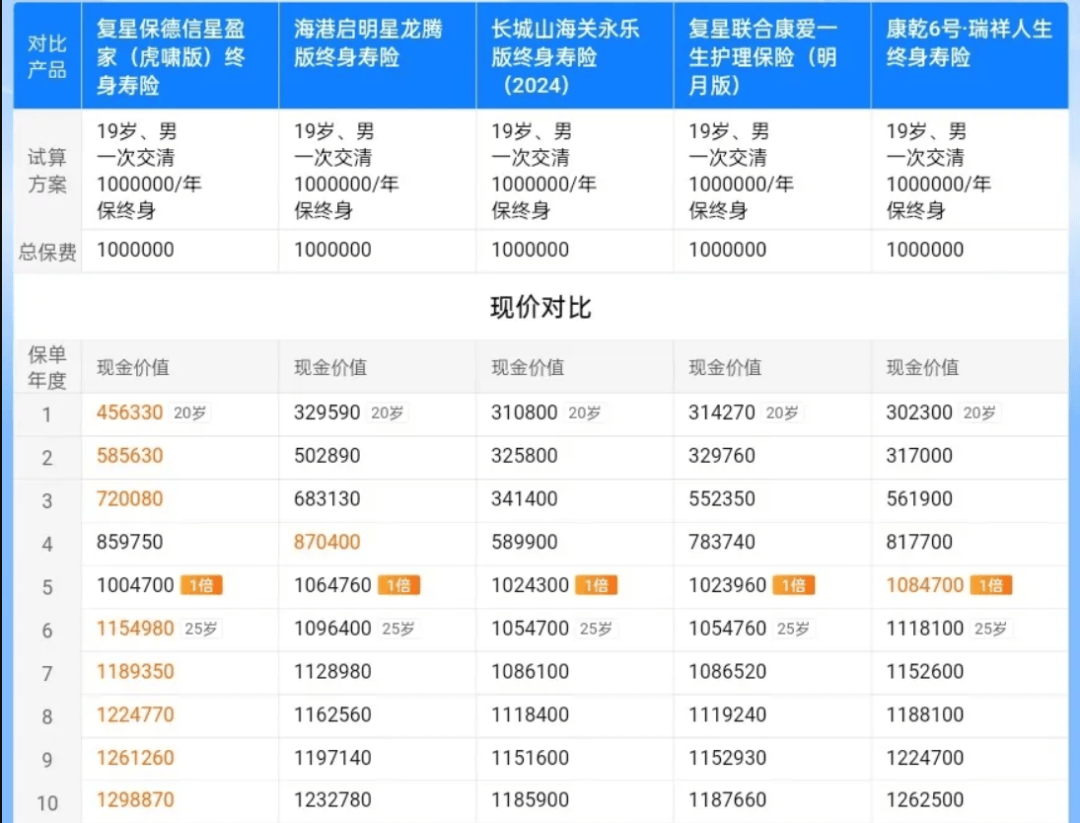Select cash value 561900 in year 3
The width and height of the screenshot is (1080, 823).
(920, 499)
